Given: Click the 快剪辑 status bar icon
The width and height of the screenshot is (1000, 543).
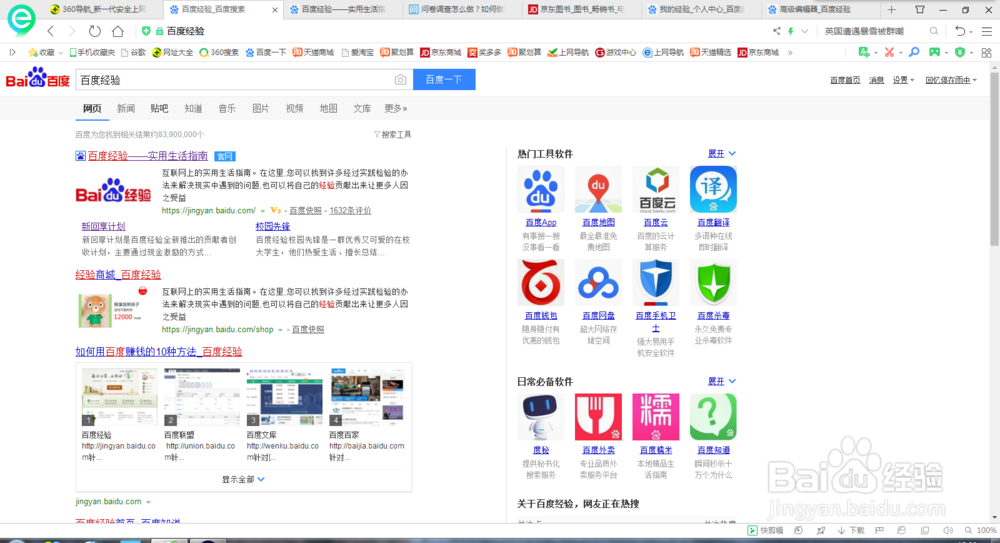Looking at the screenshot, I should click(765, 530).
